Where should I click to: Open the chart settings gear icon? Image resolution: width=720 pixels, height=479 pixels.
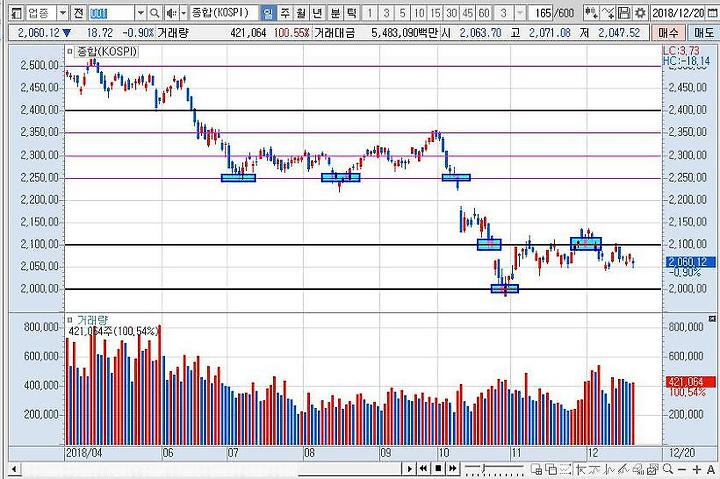point(640,13)
